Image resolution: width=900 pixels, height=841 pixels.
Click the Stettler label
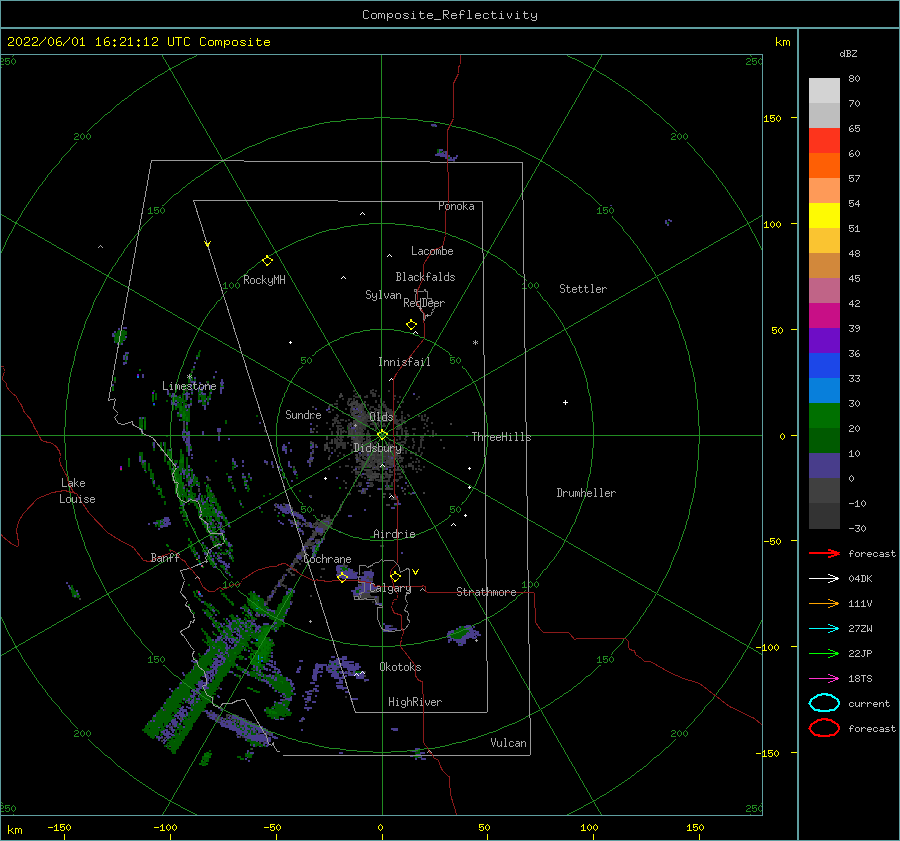click(583, 289)
